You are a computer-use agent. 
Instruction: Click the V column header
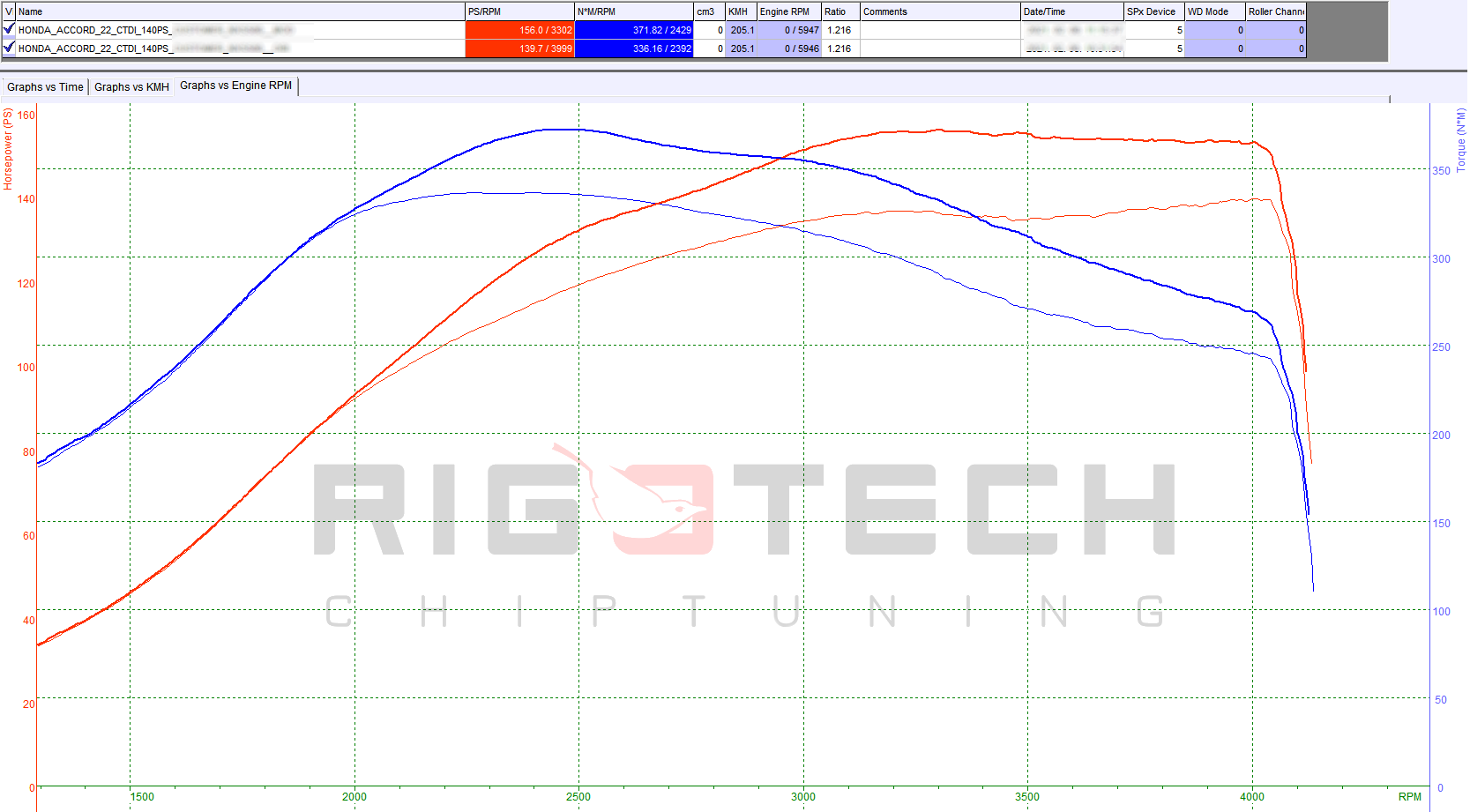click(x=9, y=11)
